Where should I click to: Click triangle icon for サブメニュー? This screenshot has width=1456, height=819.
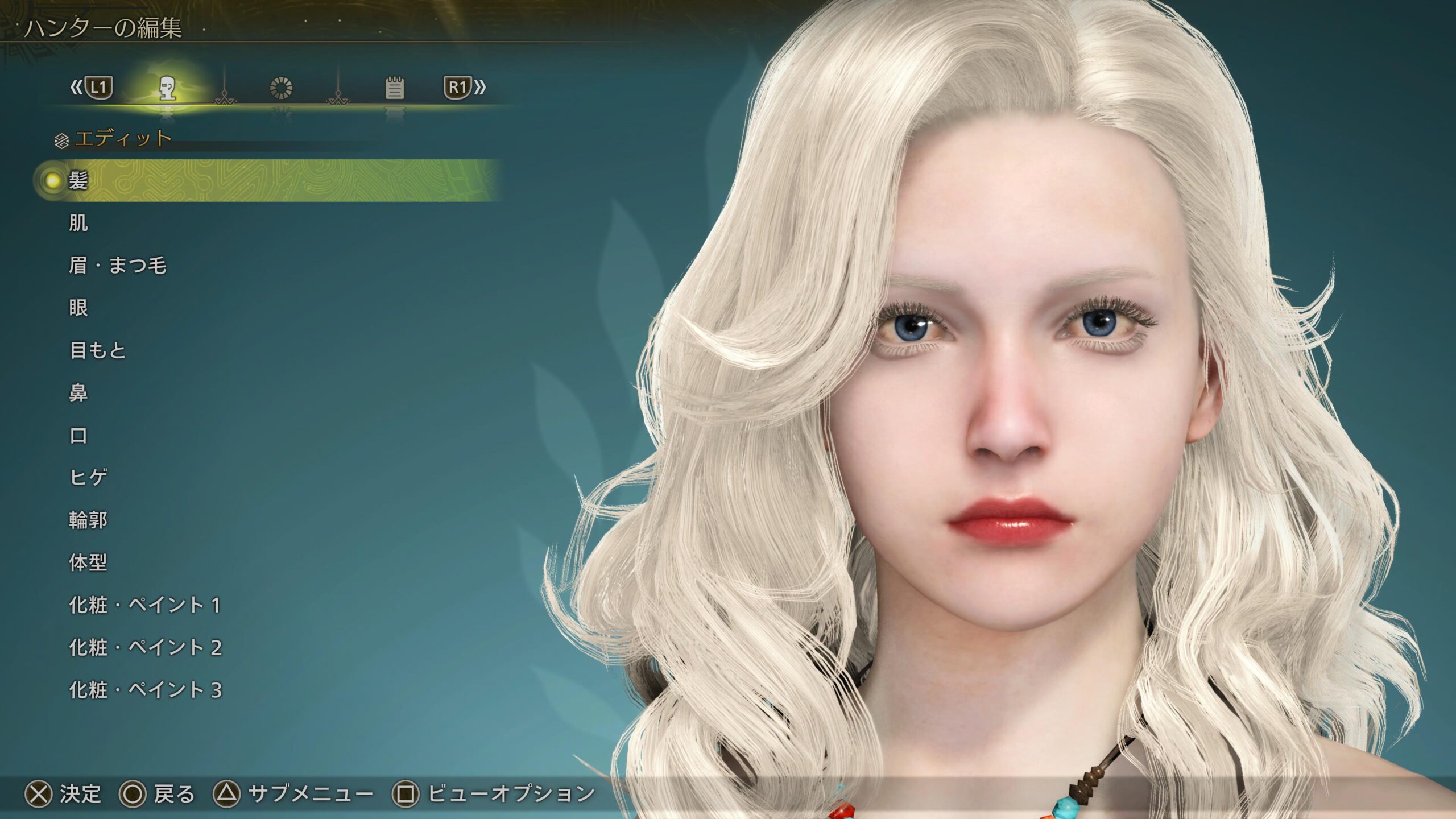tap(226, 794)
